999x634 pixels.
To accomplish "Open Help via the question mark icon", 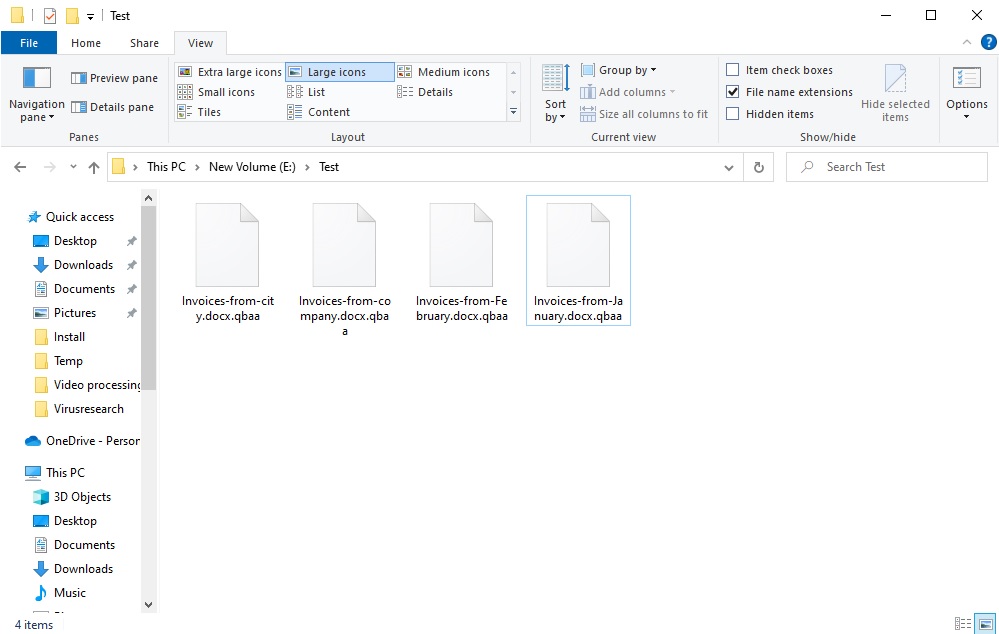I will click(988, 42).
